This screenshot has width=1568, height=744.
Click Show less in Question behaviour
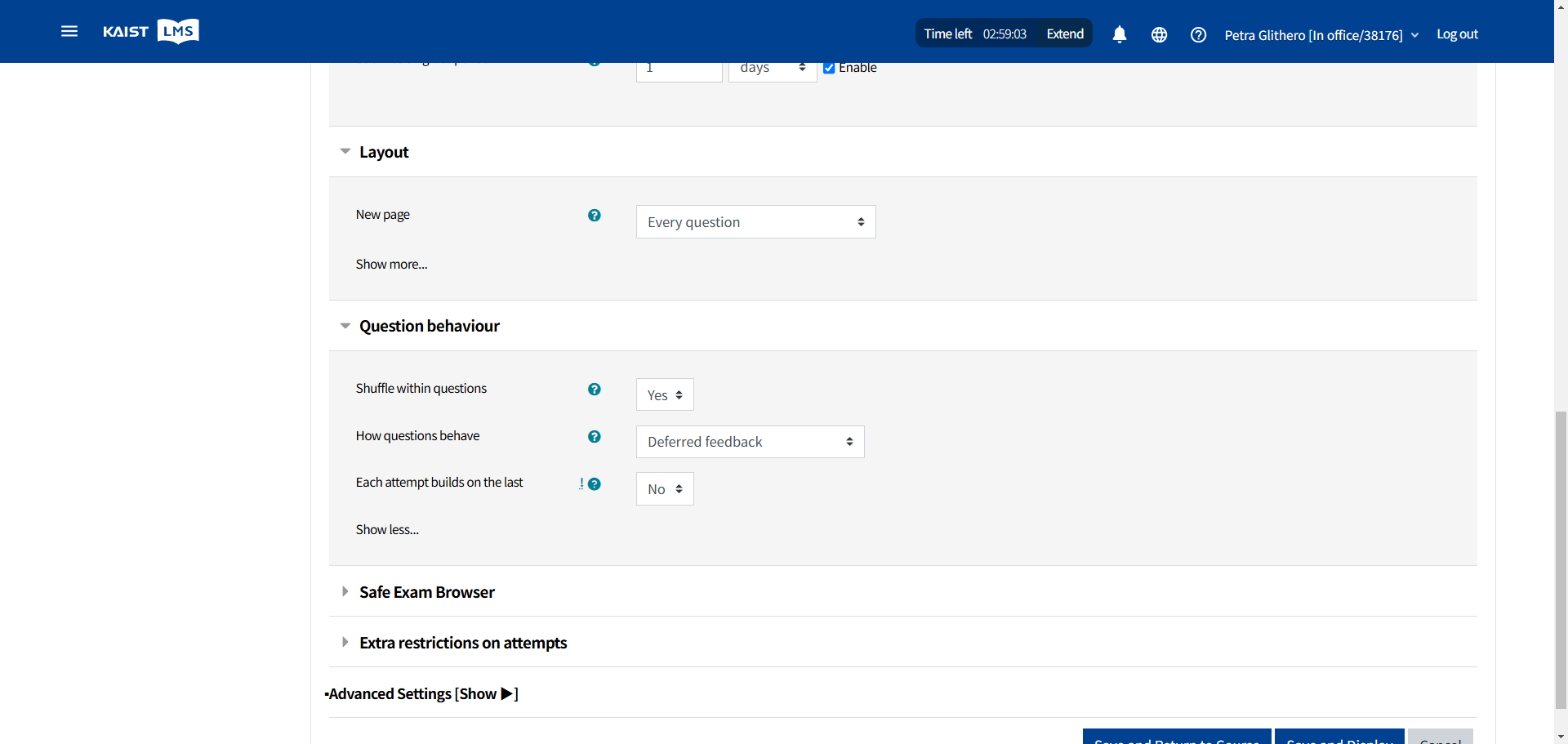click(387, 530)
